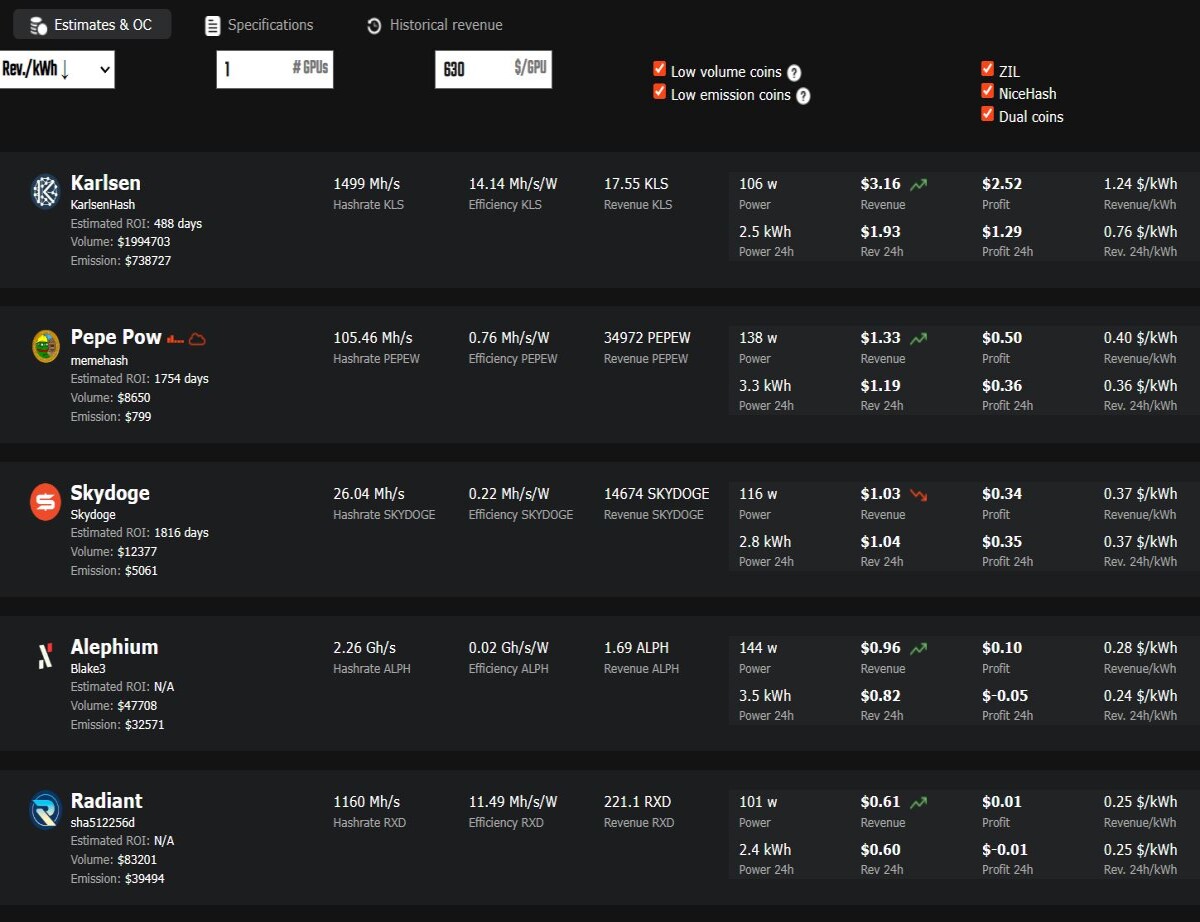The width and height of the screenshot is (1200, 922).
Task: Click Pepe Pow hashrate 105.46 Mh/s
Action: click(x=373, y=338)
